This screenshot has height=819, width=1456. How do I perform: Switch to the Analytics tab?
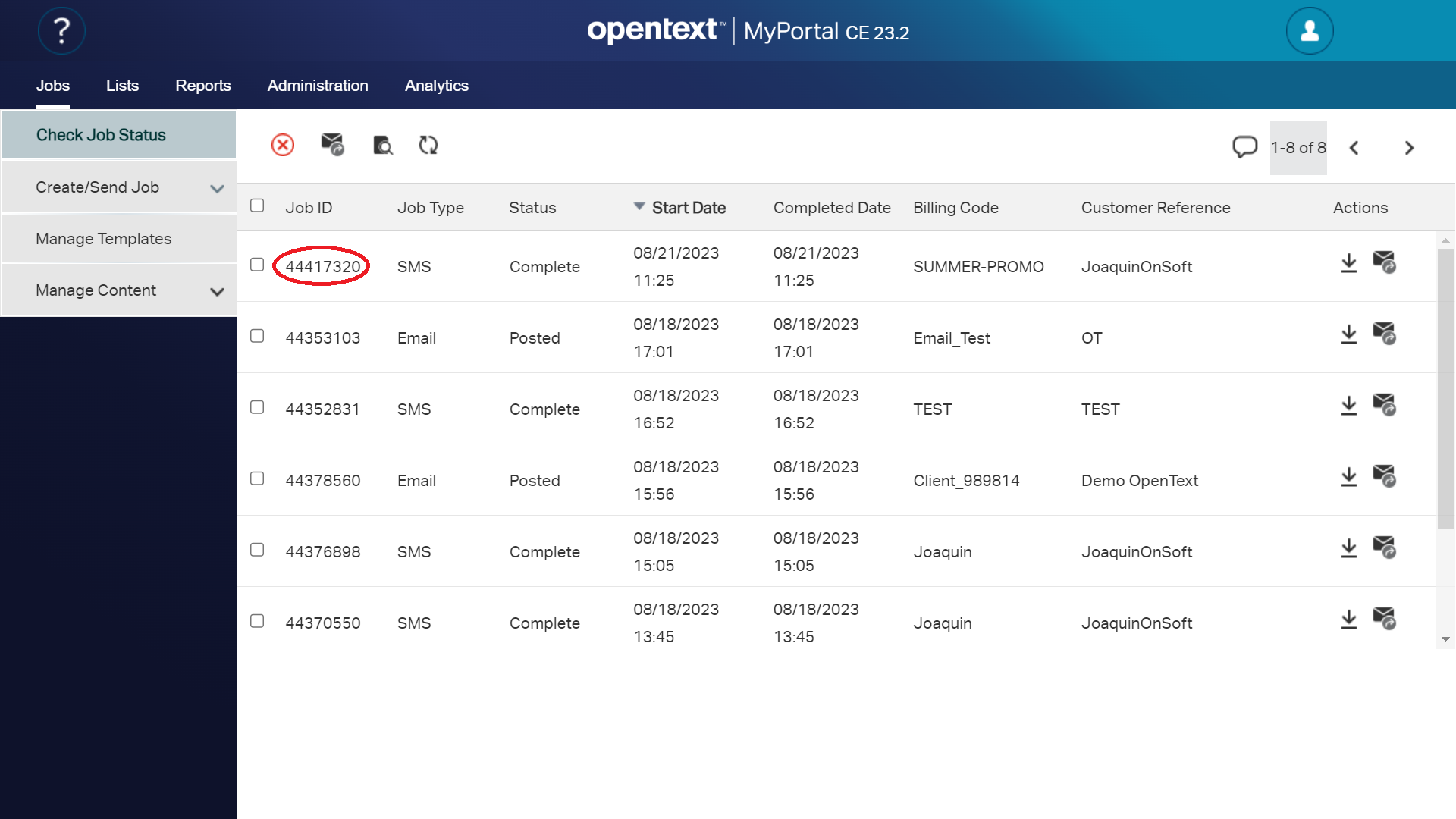[x=436, y=86]
